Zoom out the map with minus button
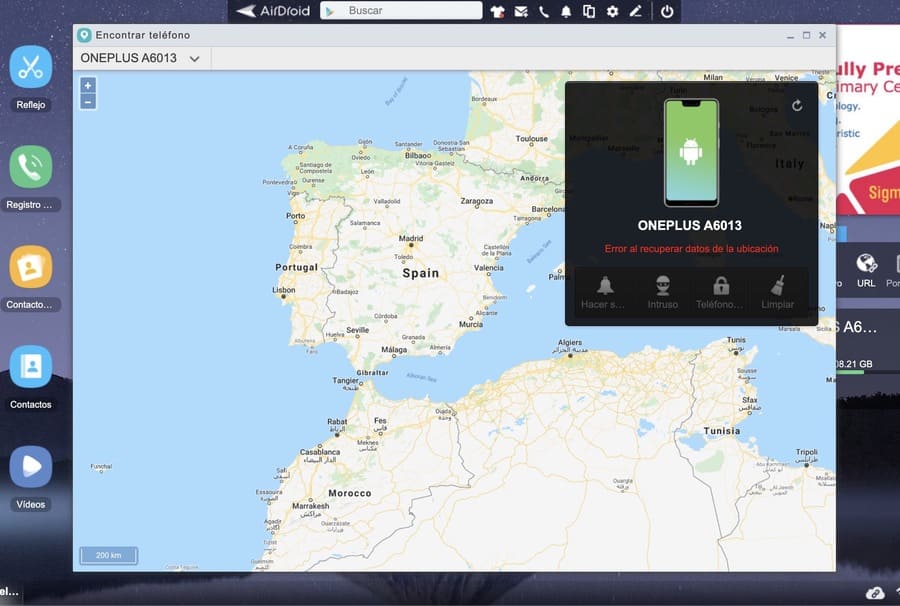 [x=88, y=102]
